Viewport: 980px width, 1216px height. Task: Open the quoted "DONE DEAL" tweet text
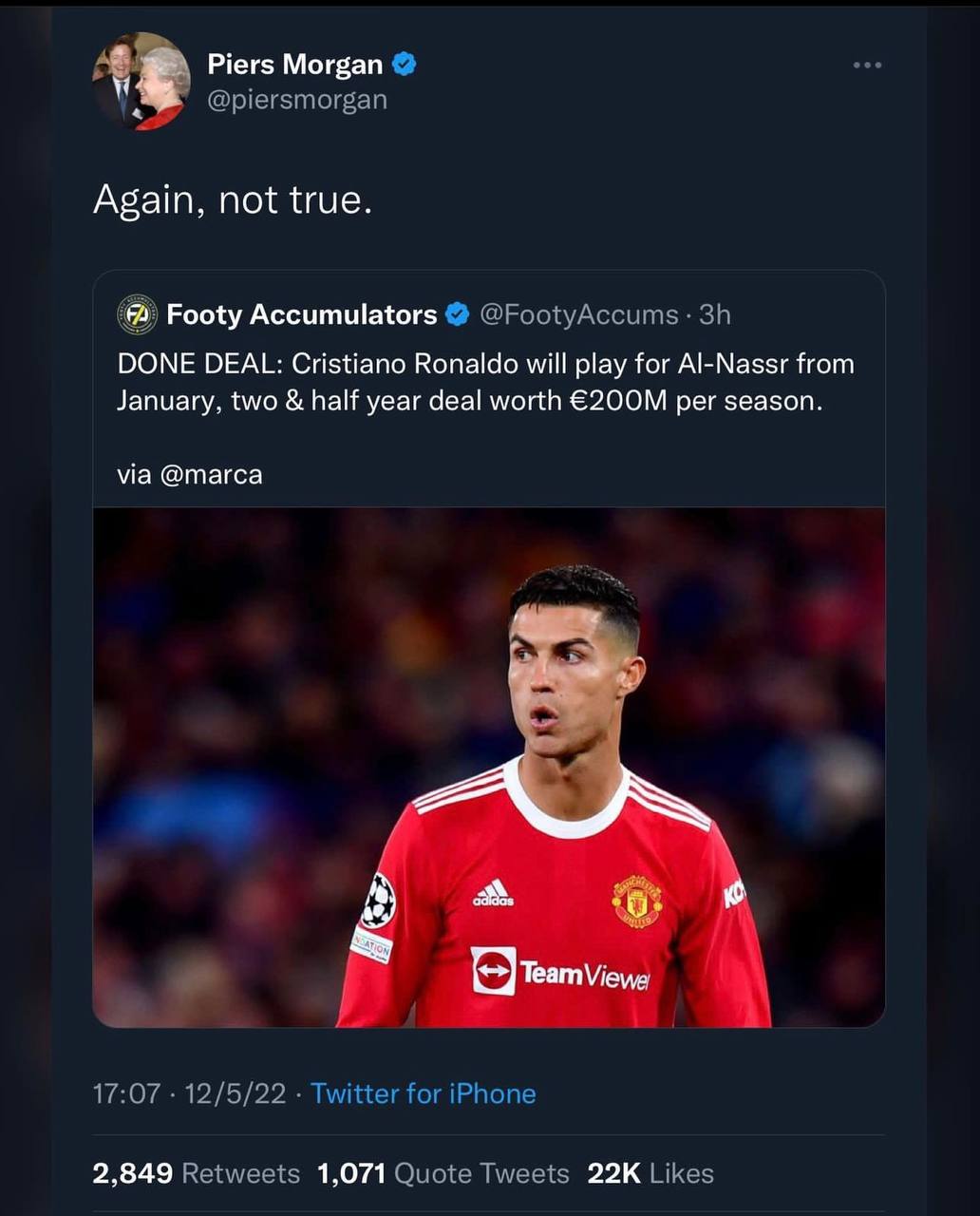pyautogui.click(x=484, y=382)
